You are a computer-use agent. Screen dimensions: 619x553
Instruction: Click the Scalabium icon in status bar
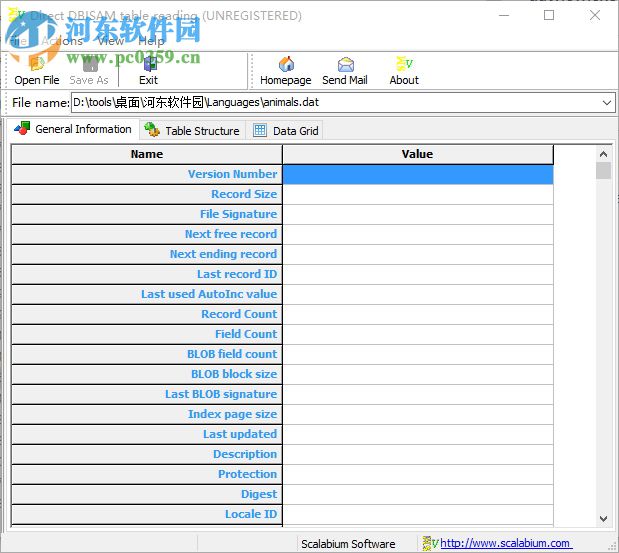pos(430,543)
